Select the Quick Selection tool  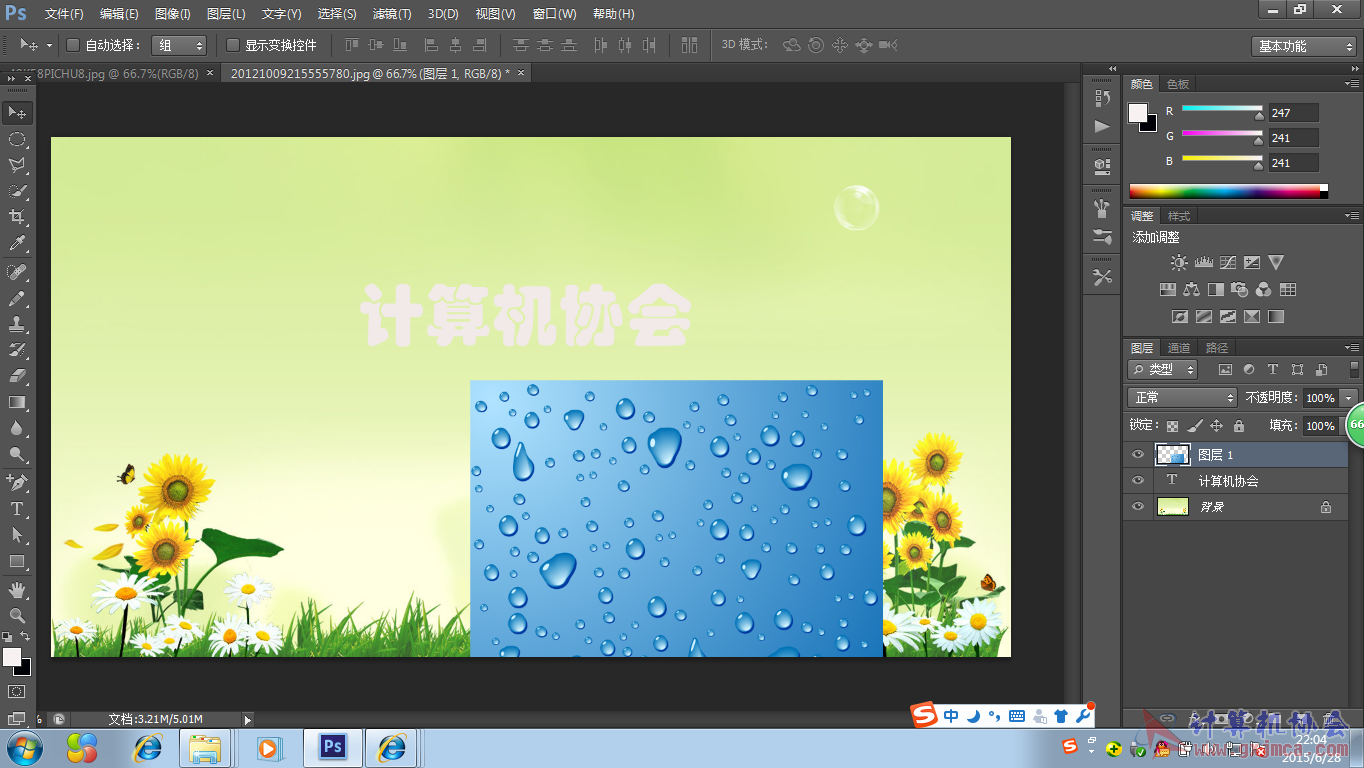tap(17, 191)
